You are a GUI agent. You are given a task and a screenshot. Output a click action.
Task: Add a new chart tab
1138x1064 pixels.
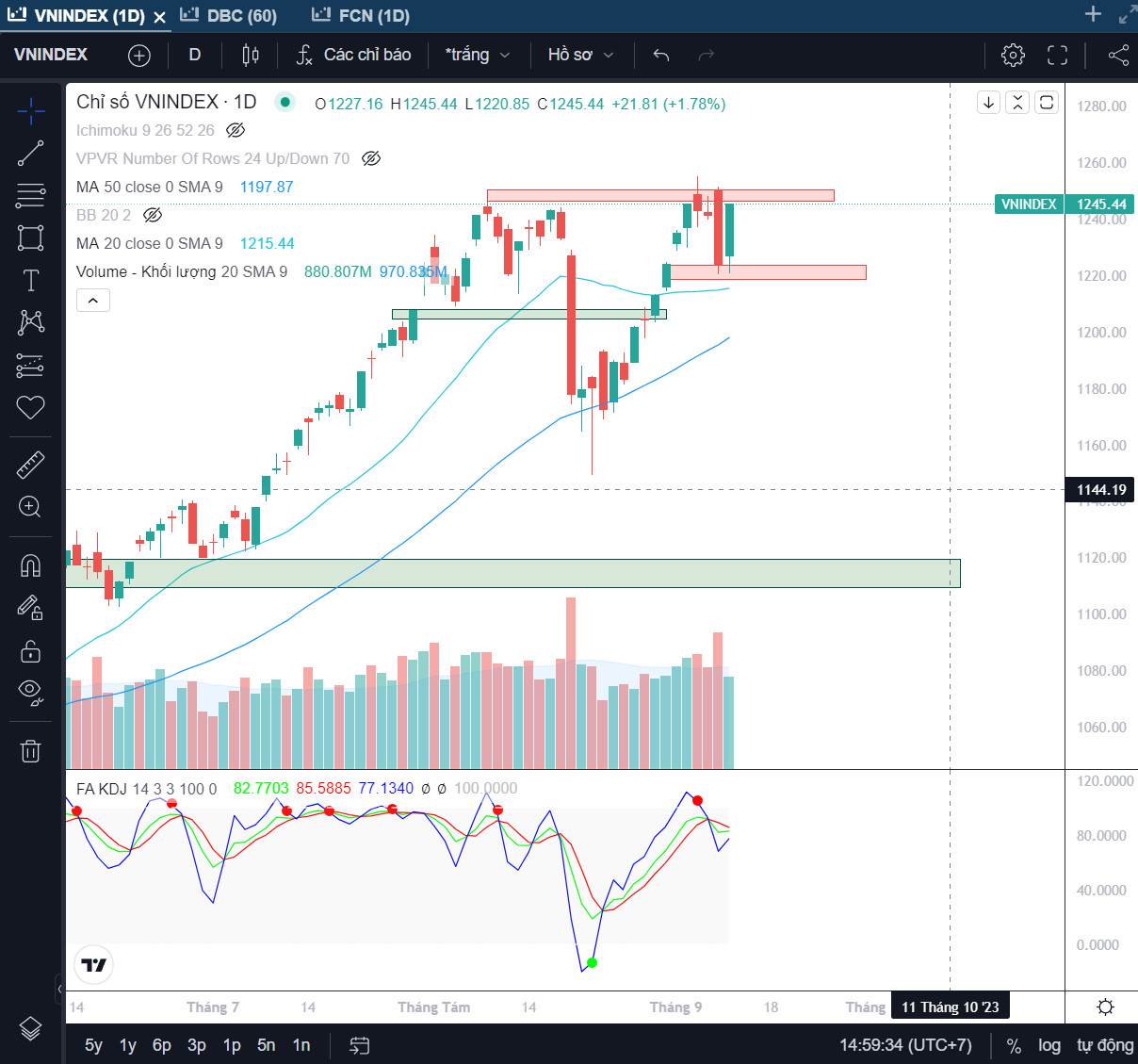click(x=1093, y=14)
